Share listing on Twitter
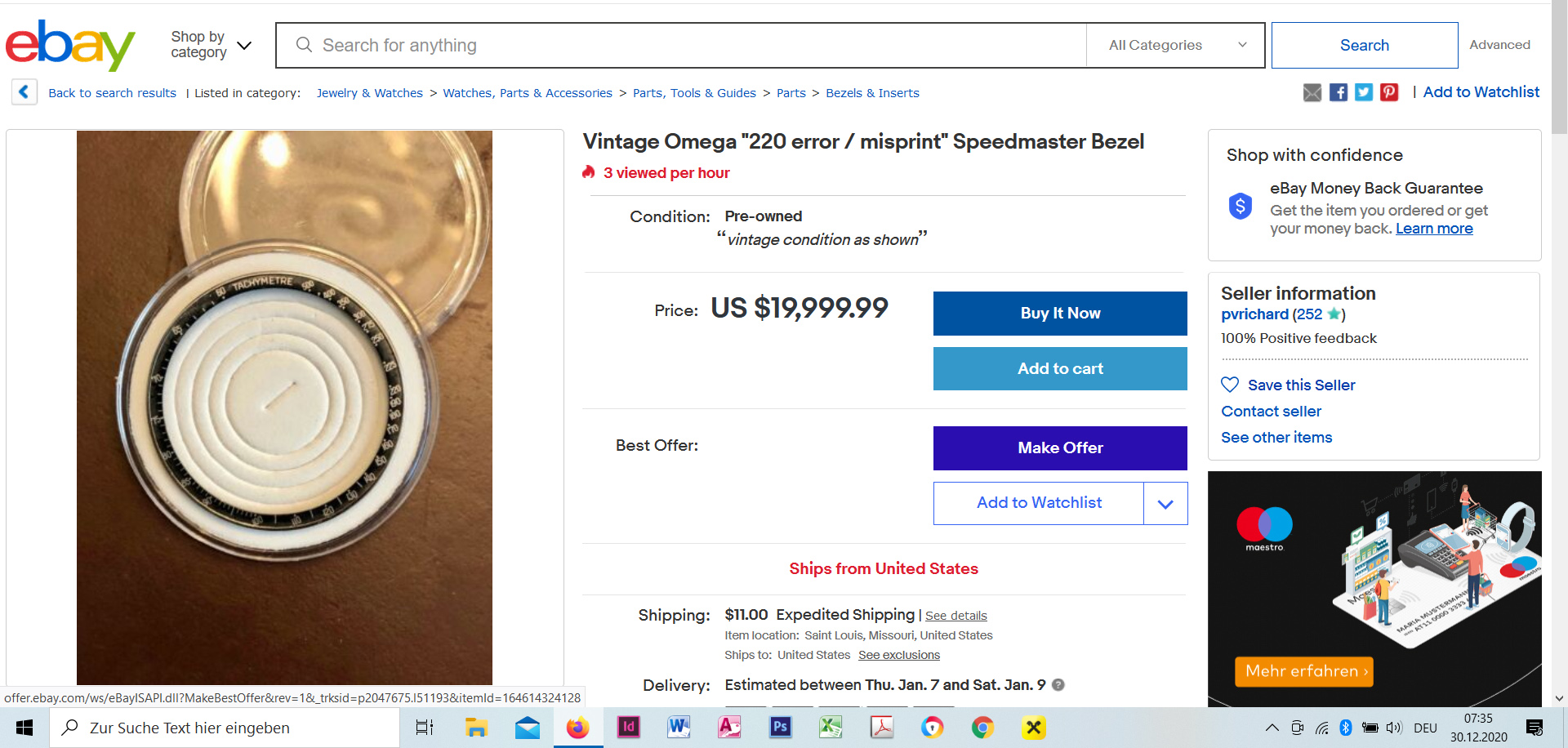Image resolution: width=1568 pixels, height=748 pixels. pos(1363,93)
